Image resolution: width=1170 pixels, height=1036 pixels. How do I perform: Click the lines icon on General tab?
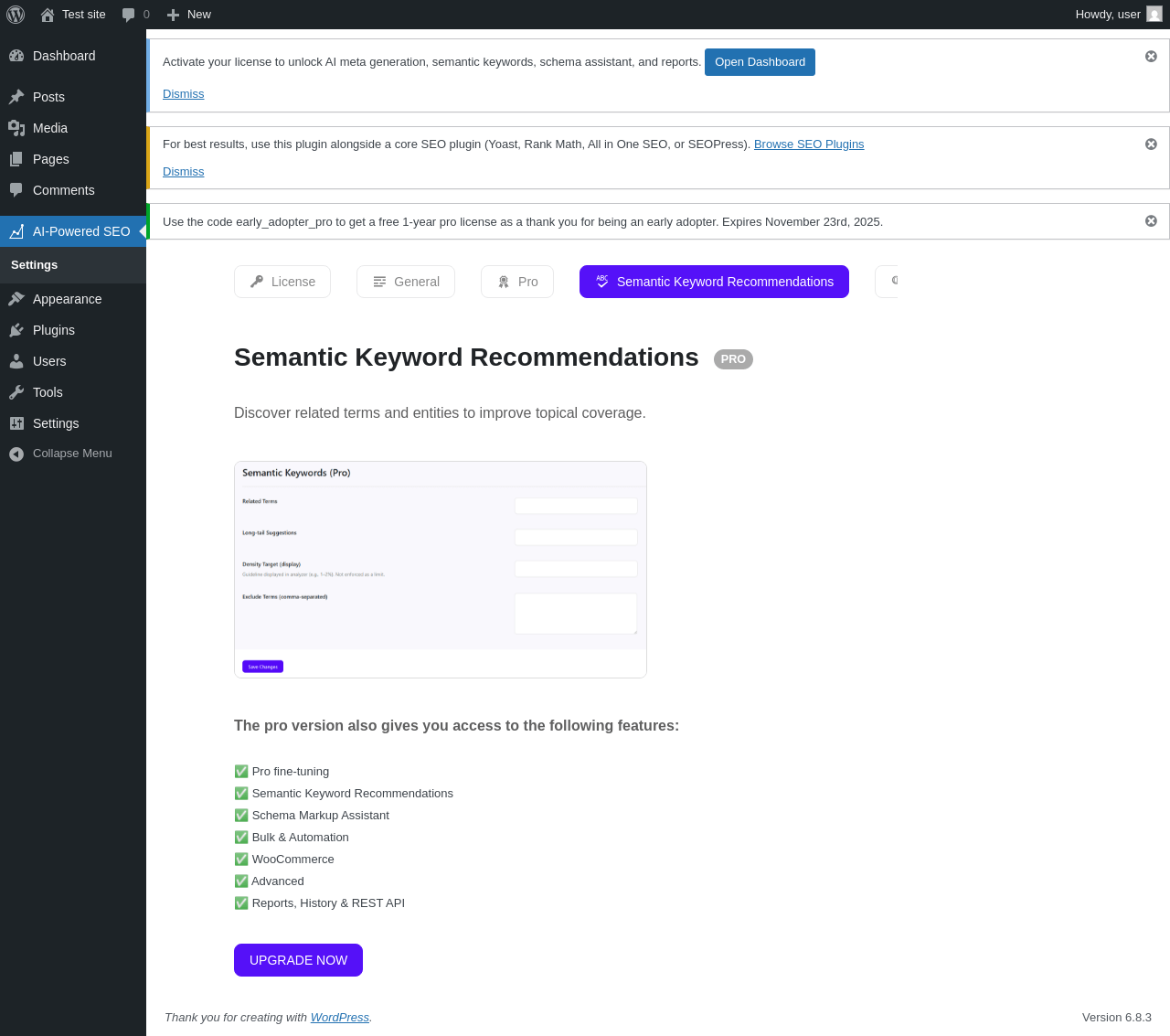coord(379,282)
